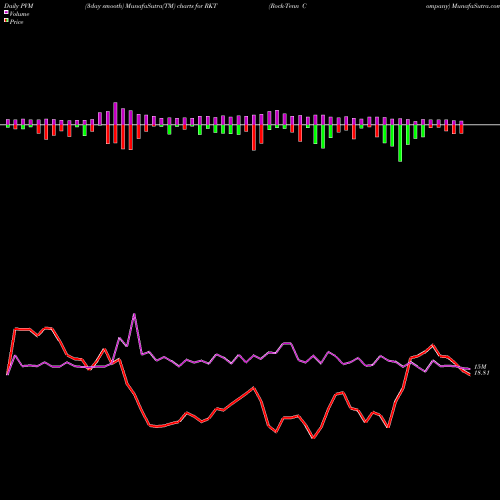Select the Volume legend label

point(19,14)
